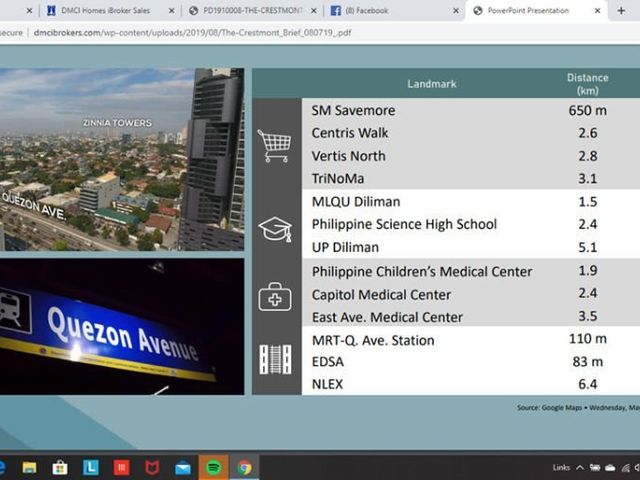Click the East Ave. Medical Center entry
Image resolution: width=640 pixels, height=480 pixels.
tap(387, 318)
